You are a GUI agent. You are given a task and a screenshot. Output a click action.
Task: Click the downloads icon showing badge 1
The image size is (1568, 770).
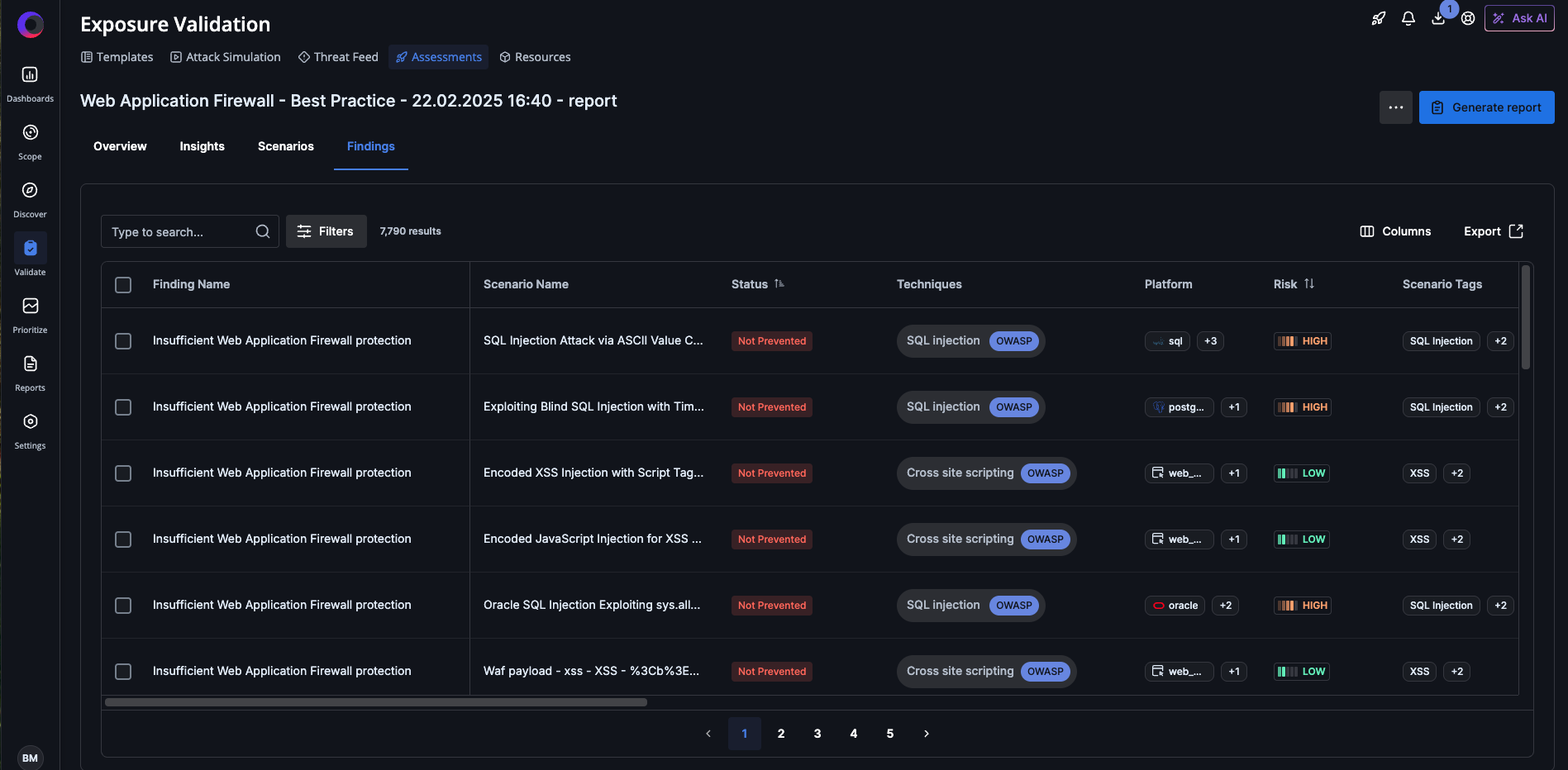click(1438, 17)
